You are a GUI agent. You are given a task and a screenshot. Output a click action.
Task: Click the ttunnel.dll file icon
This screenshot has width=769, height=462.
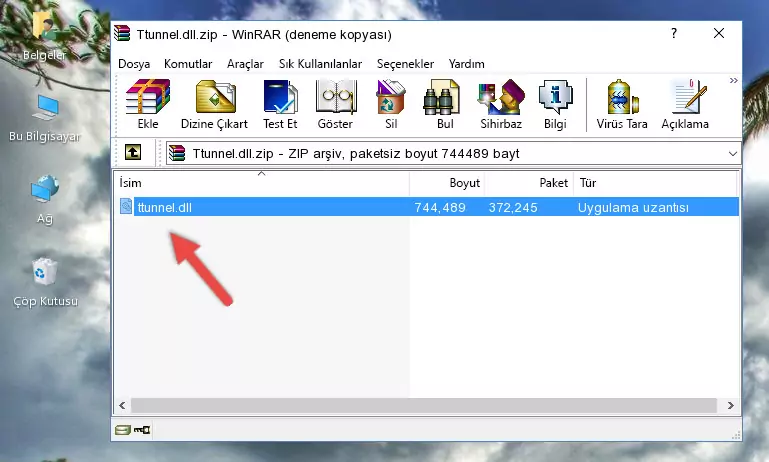[126, 206]
